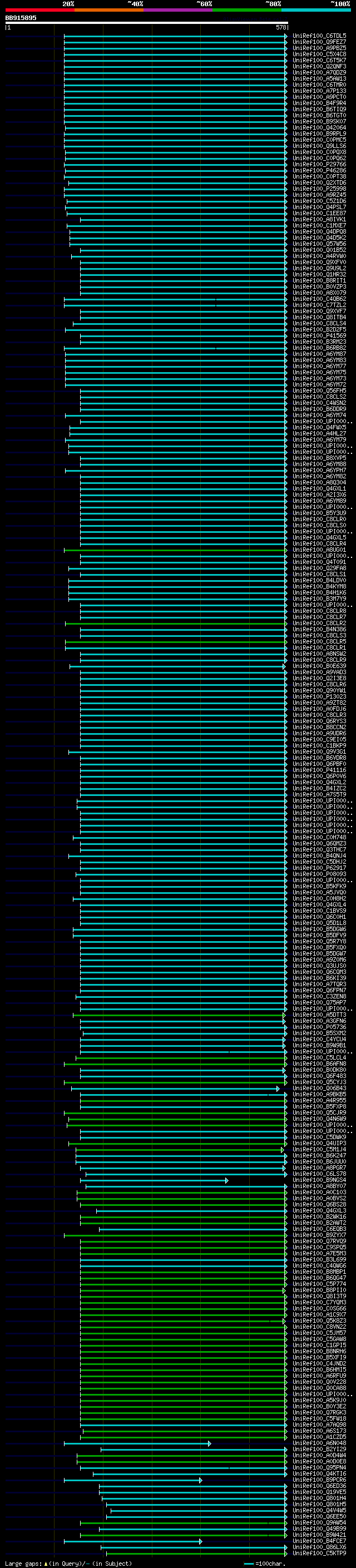
Task: Click the 578 end position marker
Action: (281, 27)
